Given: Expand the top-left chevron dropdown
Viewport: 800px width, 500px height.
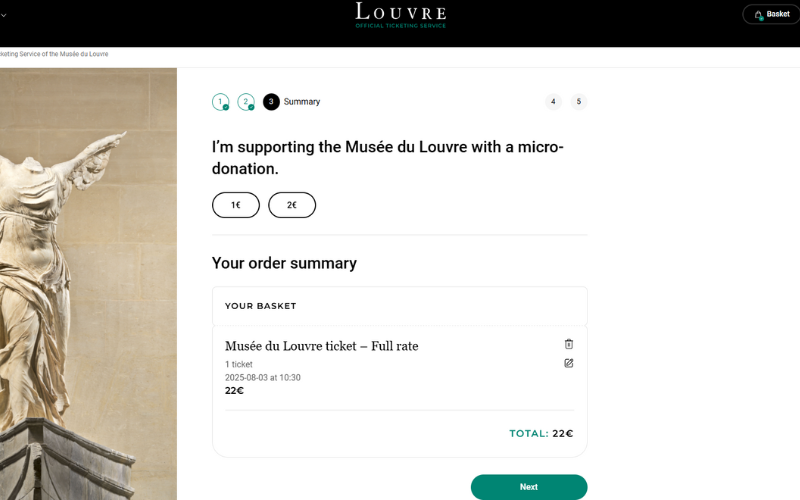Looking at the screenshot, I should 4,15.
